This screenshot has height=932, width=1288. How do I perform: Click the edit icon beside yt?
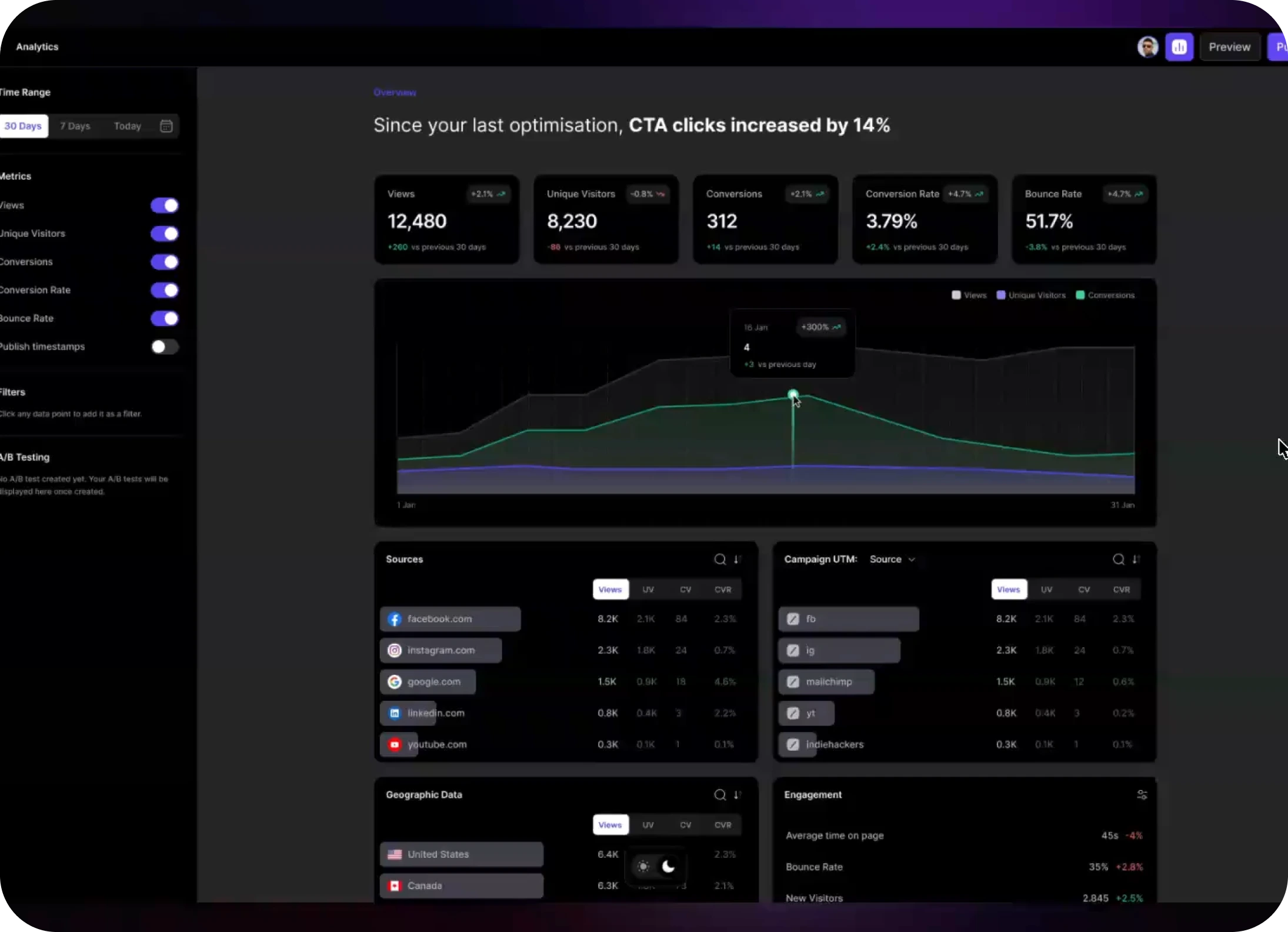coord(793,713)
